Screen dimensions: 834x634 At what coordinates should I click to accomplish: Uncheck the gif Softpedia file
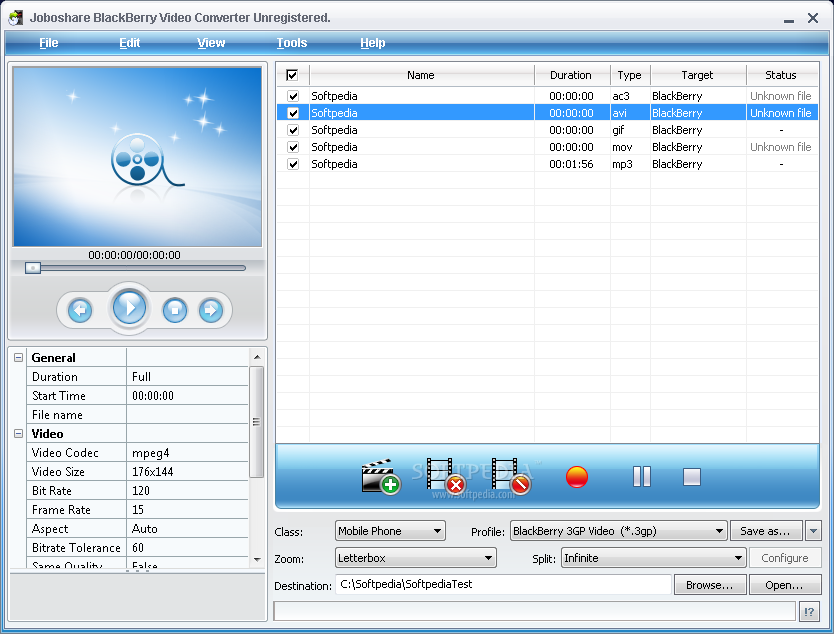(293, 130)
